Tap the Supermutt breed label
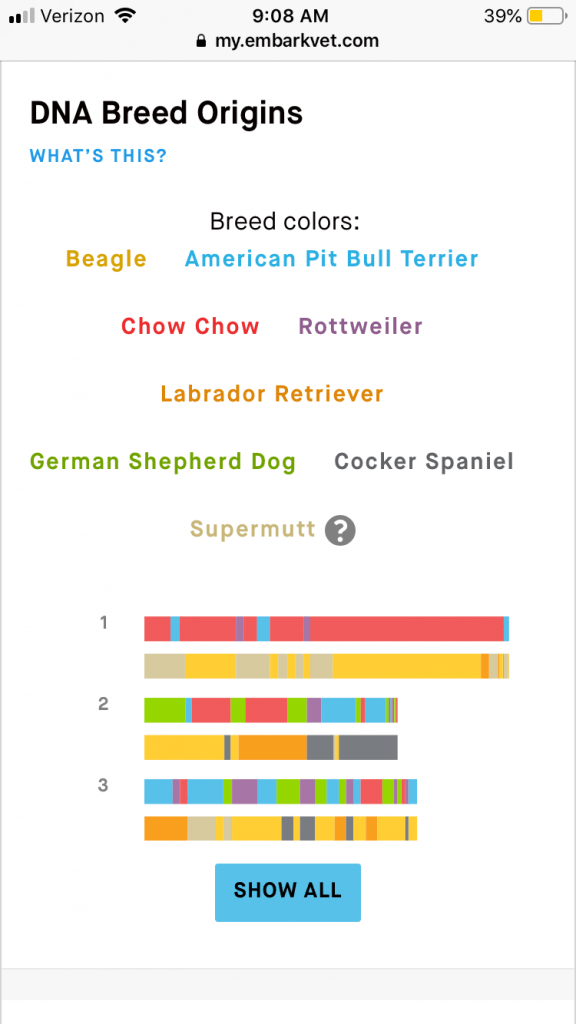The image size is (576, 1024). coord(253,528)
